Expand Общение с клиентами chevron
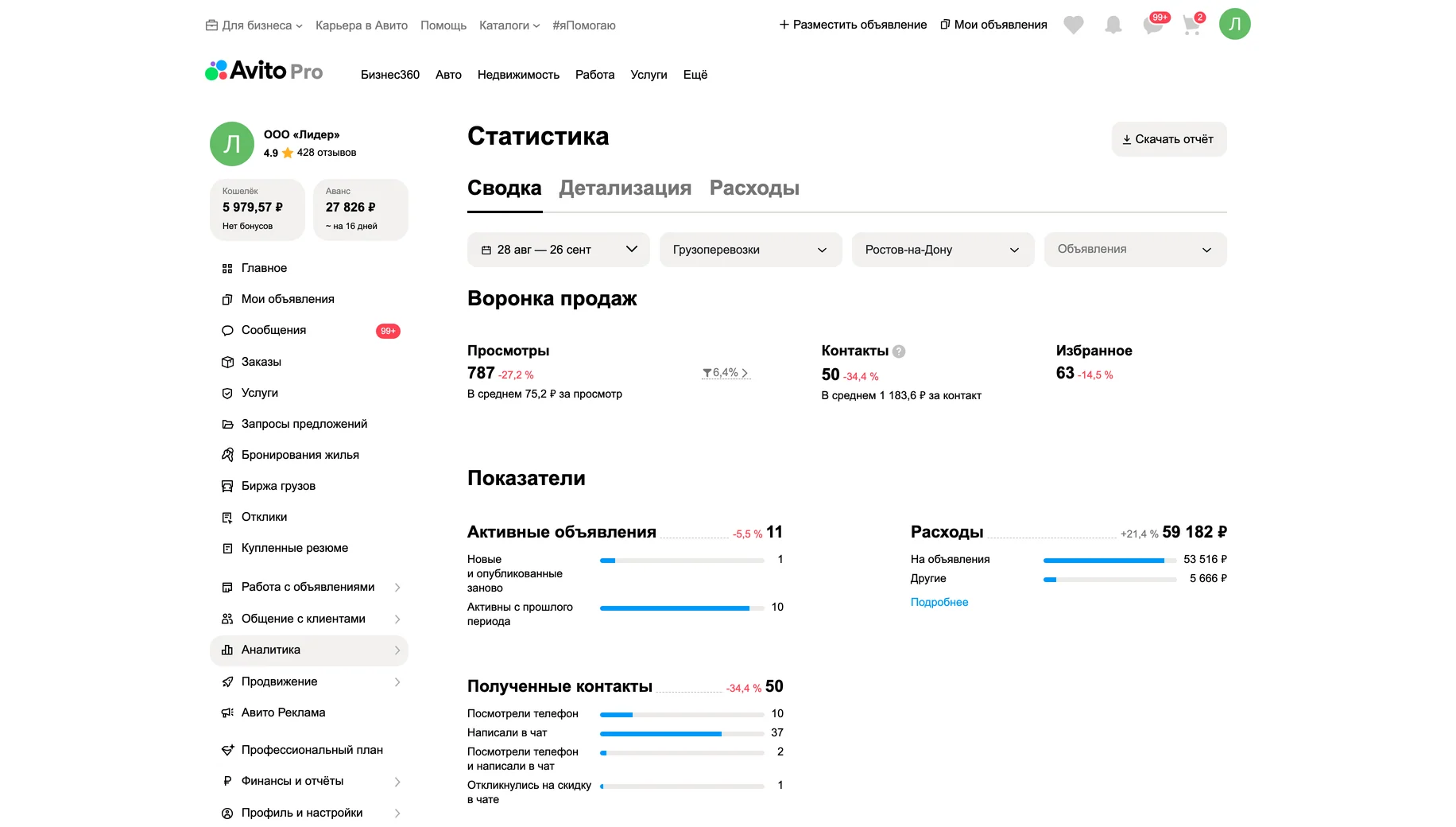 pyautogui.click(x=397, y=619)
